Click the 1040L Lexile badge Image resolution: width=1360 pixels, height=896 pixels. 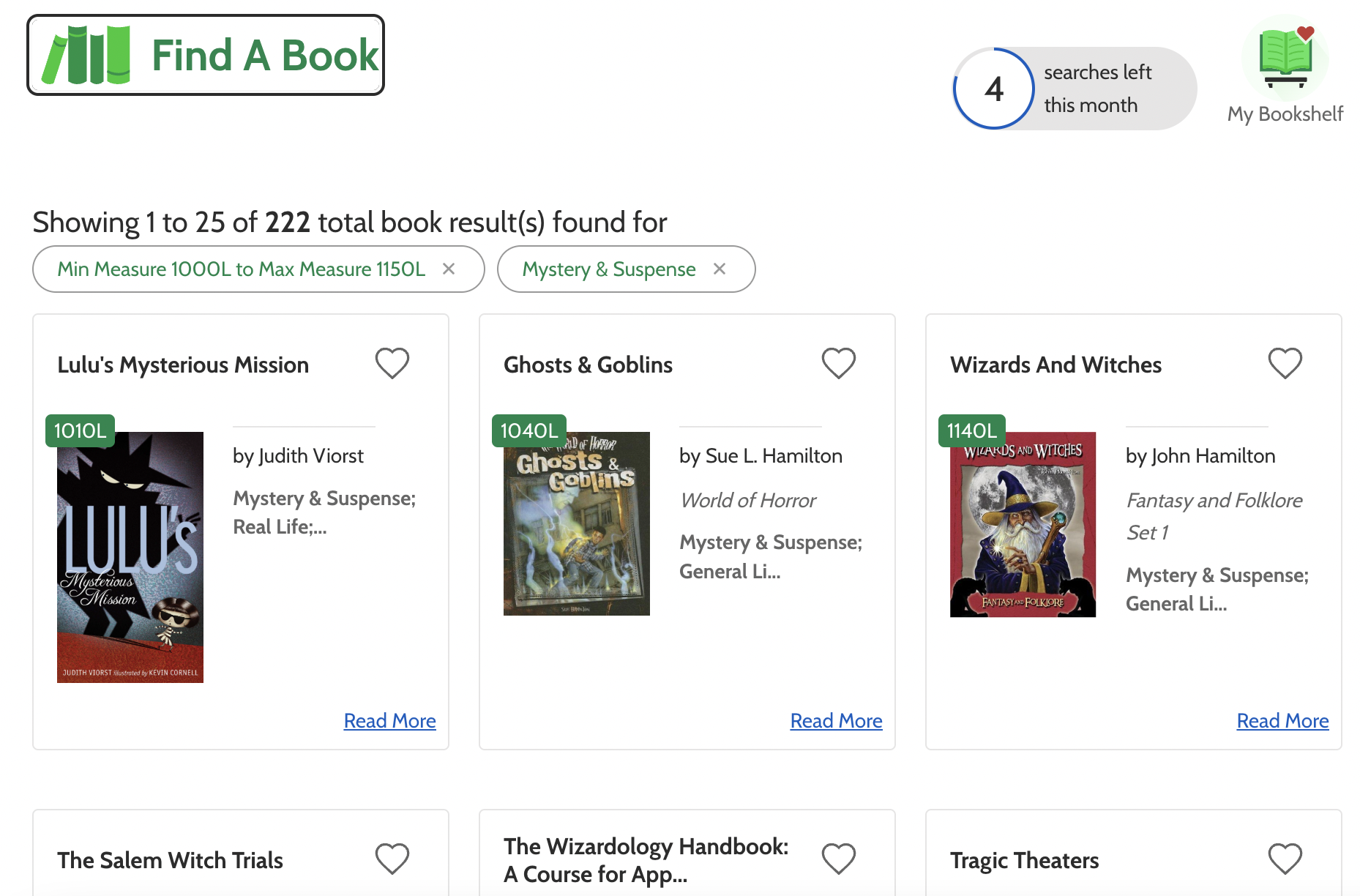point(528,430)
